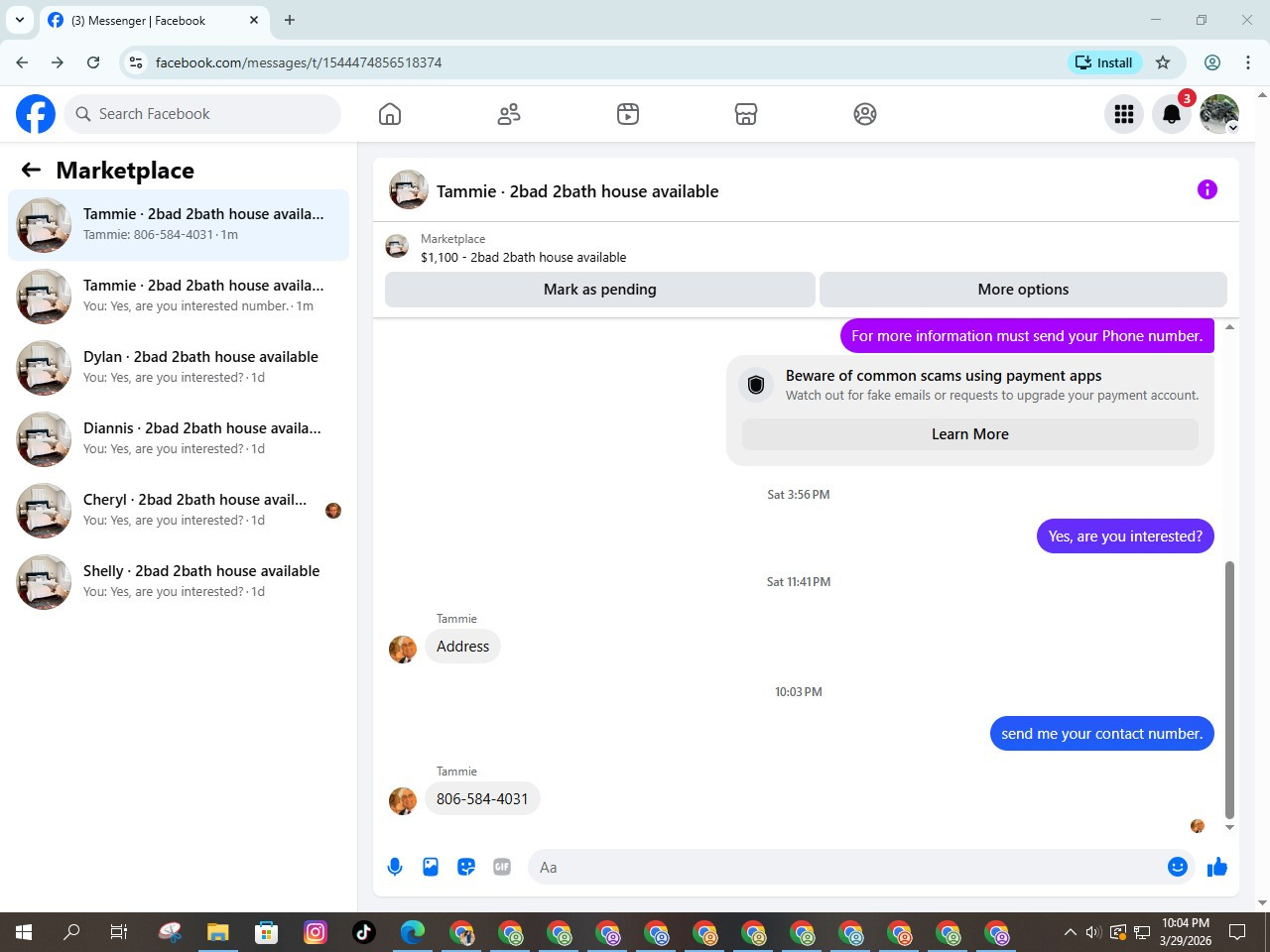The height and width of the screenshot is (952, 1270).
Task: Go back using the Marketplace arrow
Action: coord(31,171)
